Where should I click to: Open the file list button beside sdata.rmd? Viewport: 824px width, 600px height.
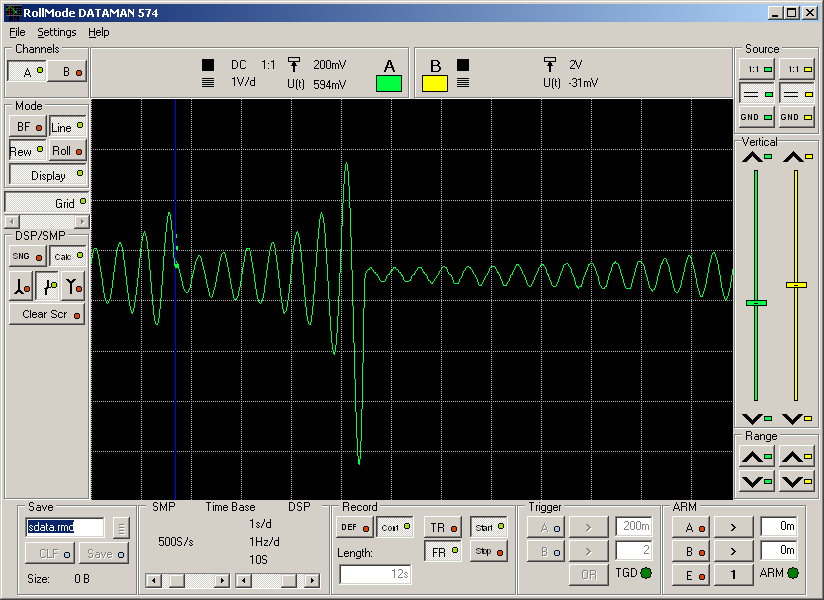(120, 527)
